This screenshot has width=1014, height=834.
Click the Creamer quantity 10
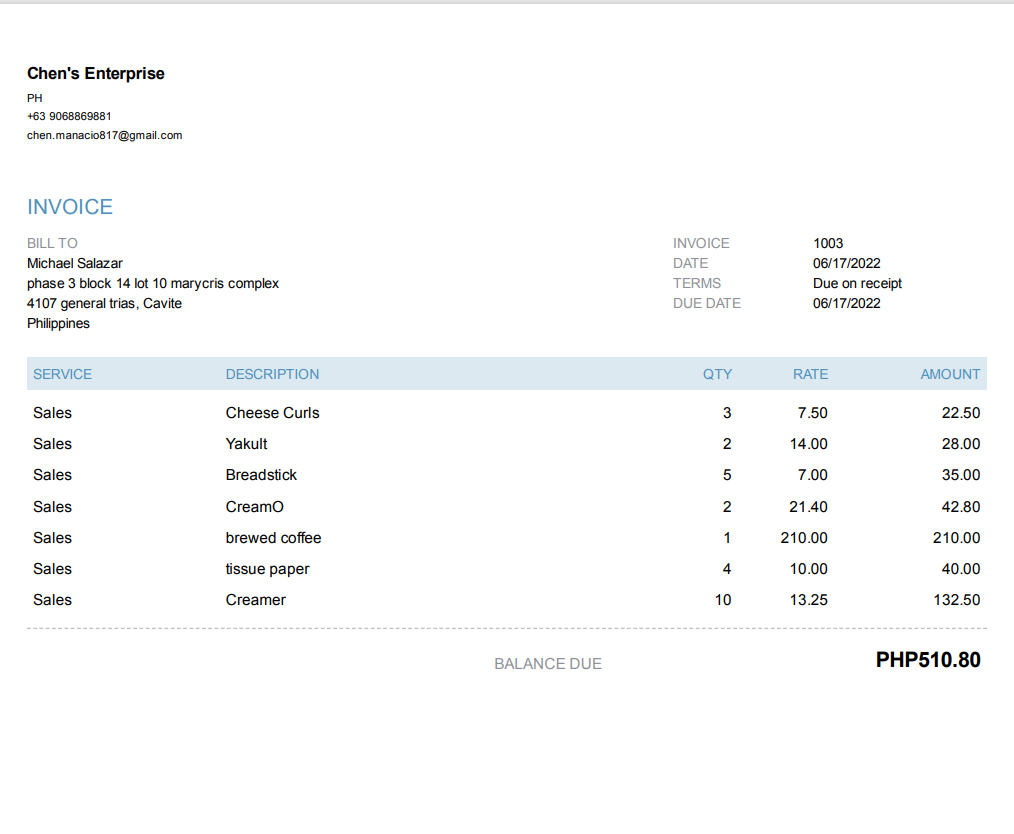723,600
